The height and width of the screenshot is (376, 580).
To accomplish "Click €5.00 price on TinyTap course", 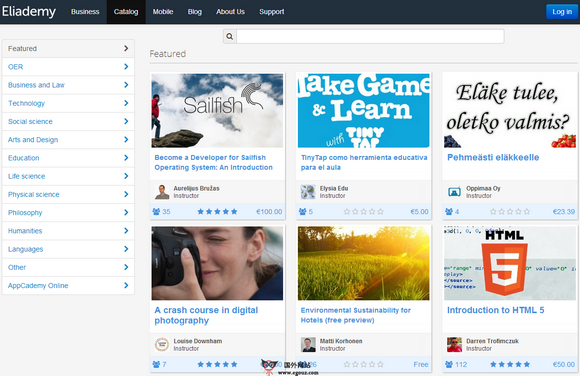I will (x=419, y=212).
